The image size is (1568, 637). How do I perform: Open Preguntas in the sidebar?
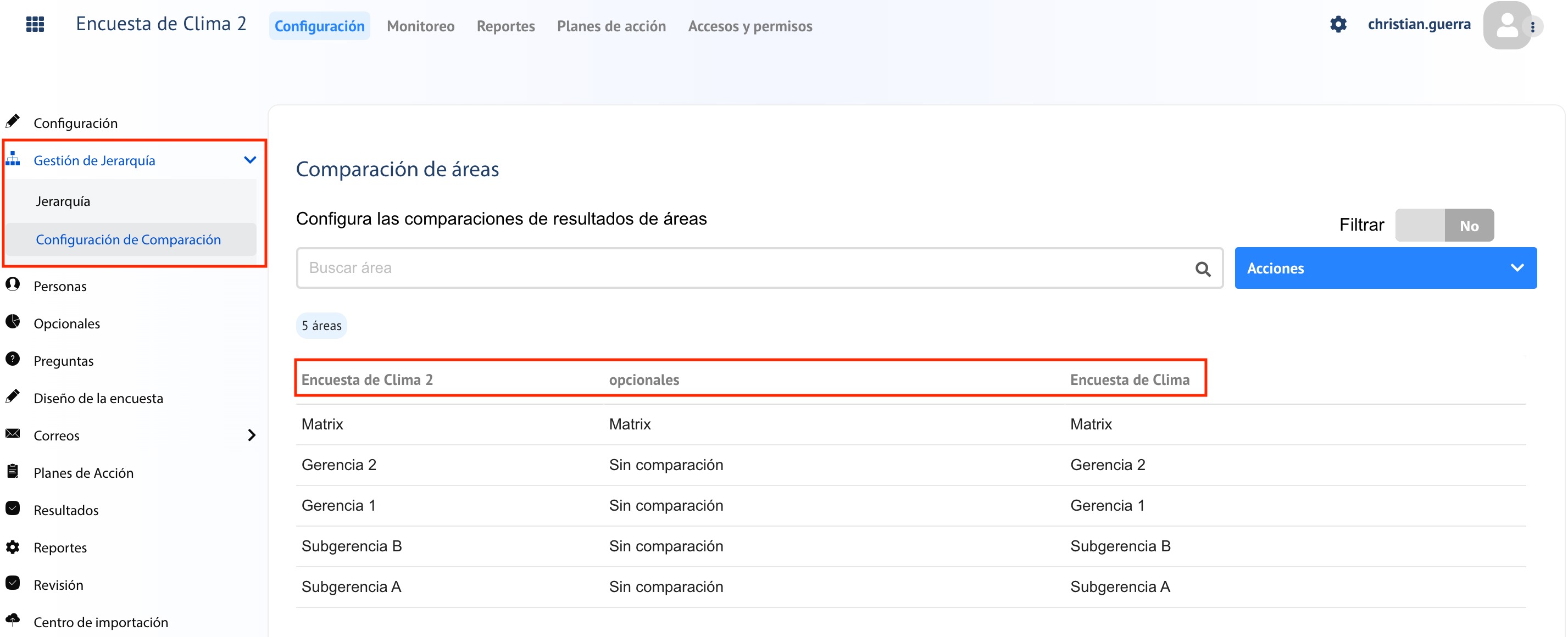pyautogui.click(x=63, y=361)
